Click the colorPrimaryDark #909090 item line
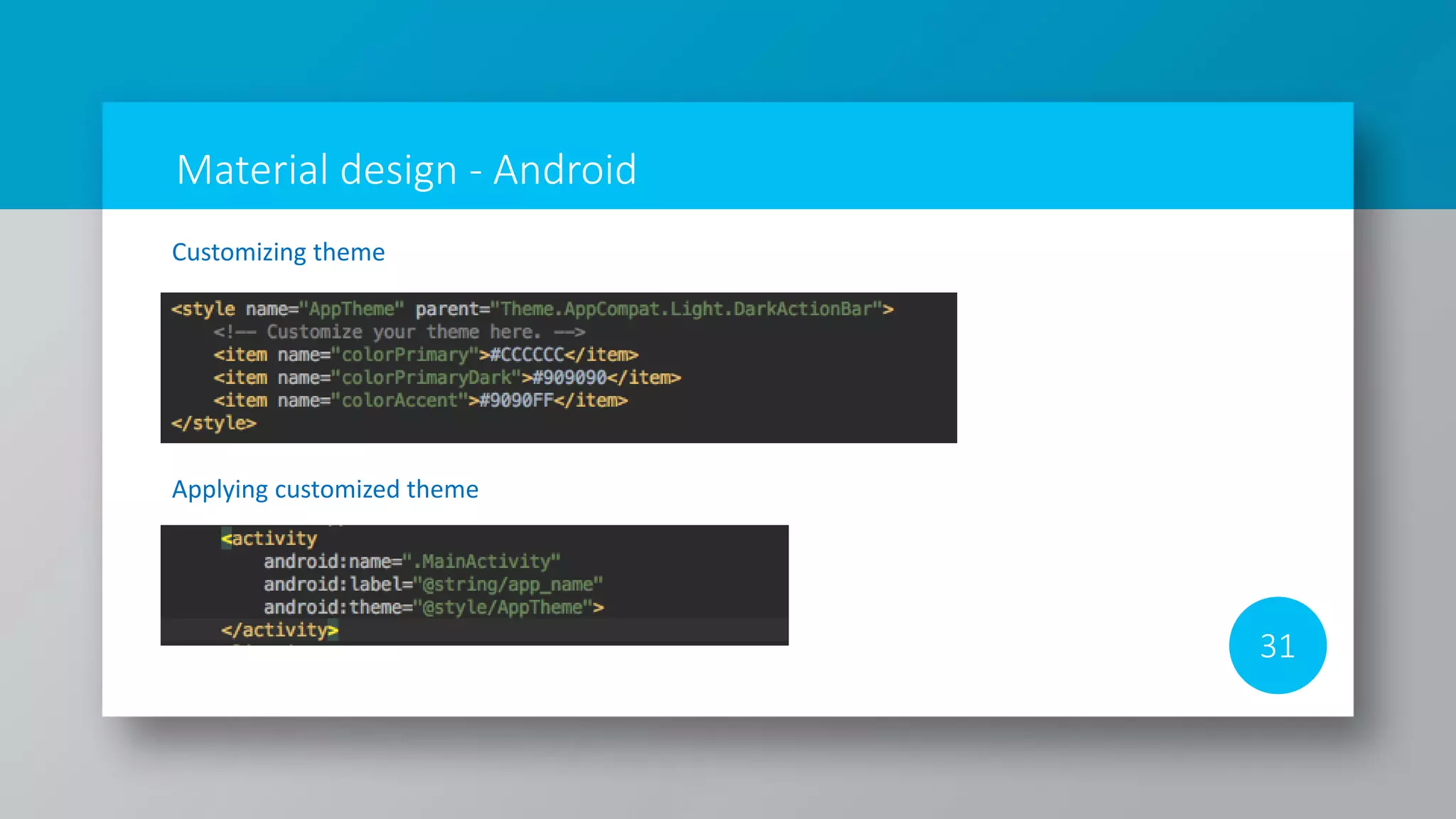1456x819 pixels. click(447, 378)
